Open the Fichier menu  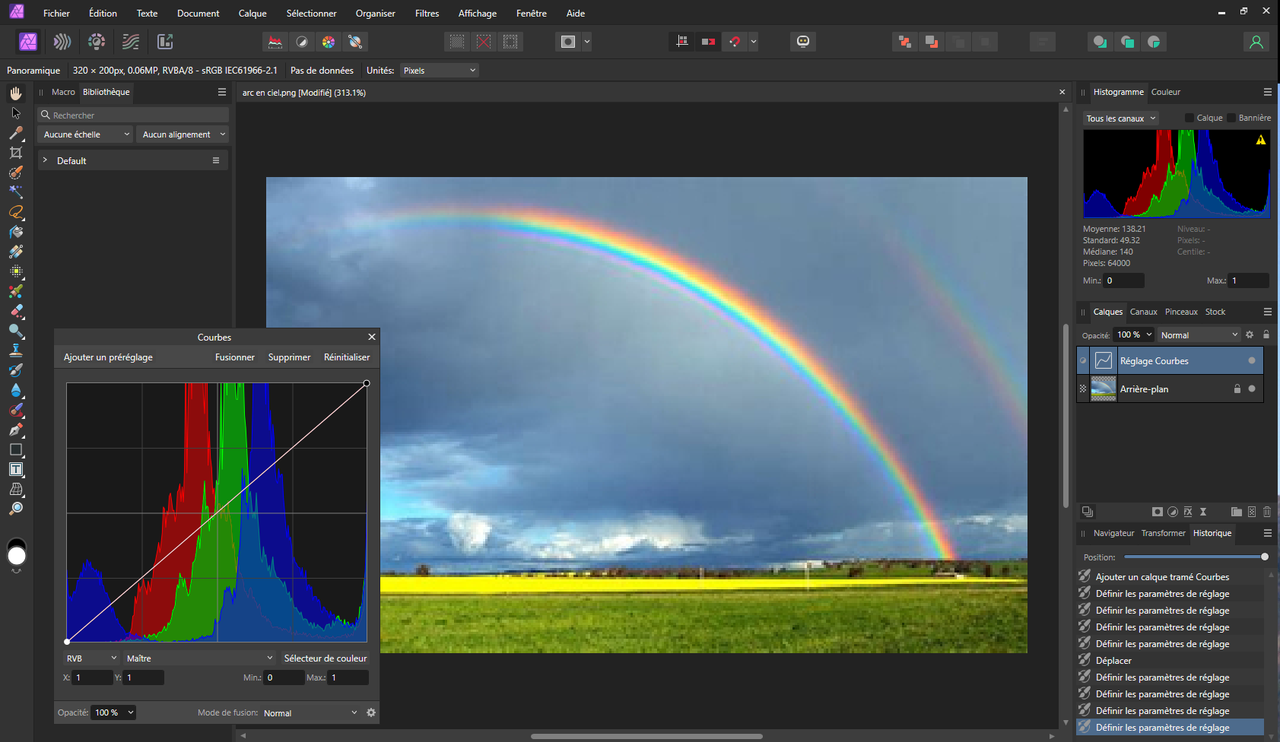tap(56, 14)
